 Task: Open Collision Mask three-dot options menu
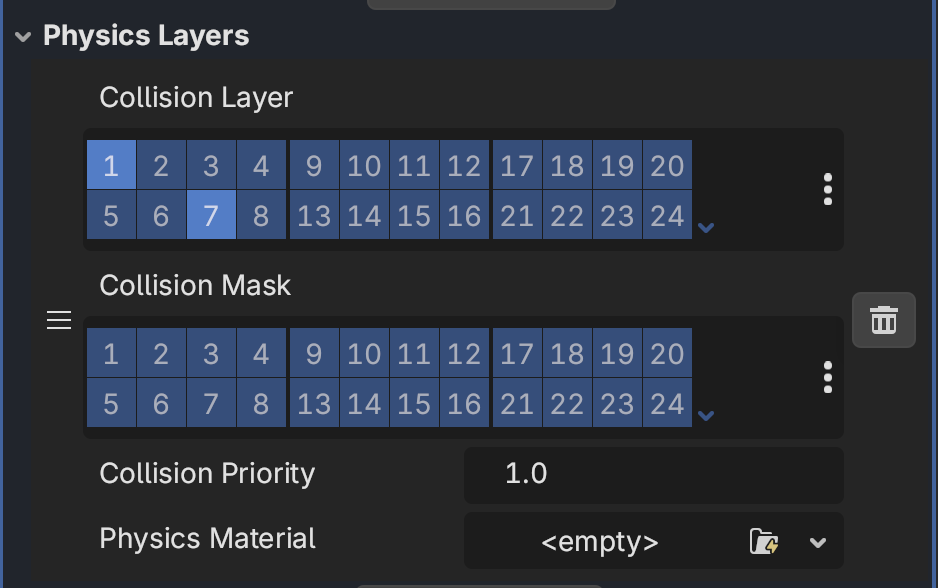[827, 377]
